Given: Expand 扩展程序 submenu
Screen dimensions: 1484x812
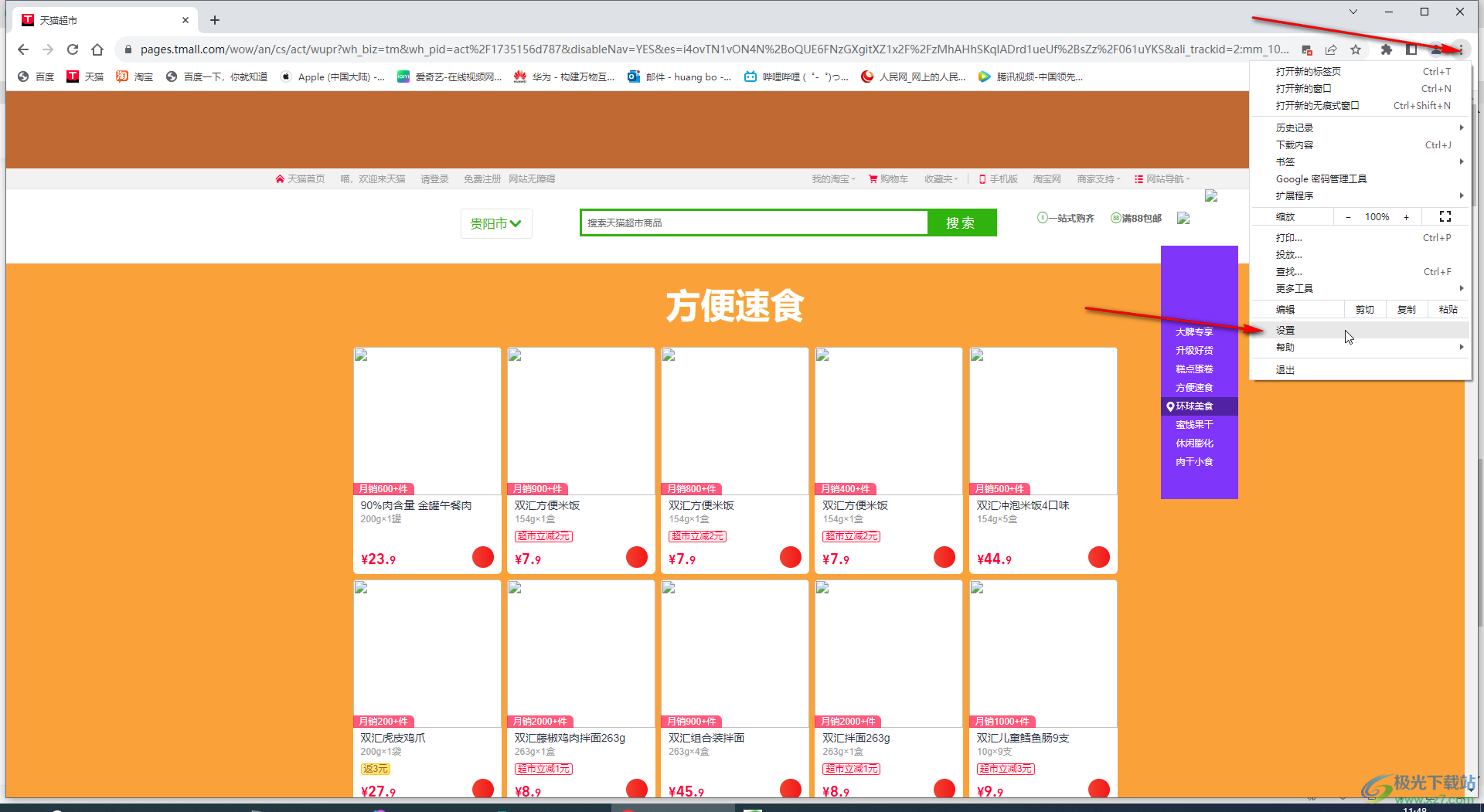Looking at the screenshot, I should pos(1361,195).
